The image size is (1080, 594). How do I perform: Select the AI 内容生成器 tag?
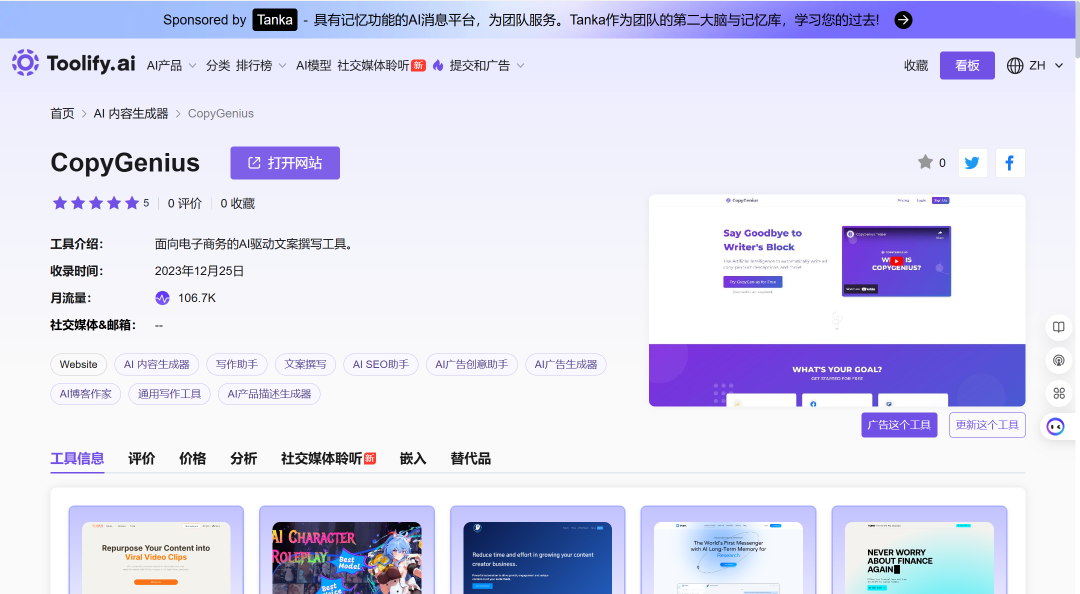click(x=157, y=365)
